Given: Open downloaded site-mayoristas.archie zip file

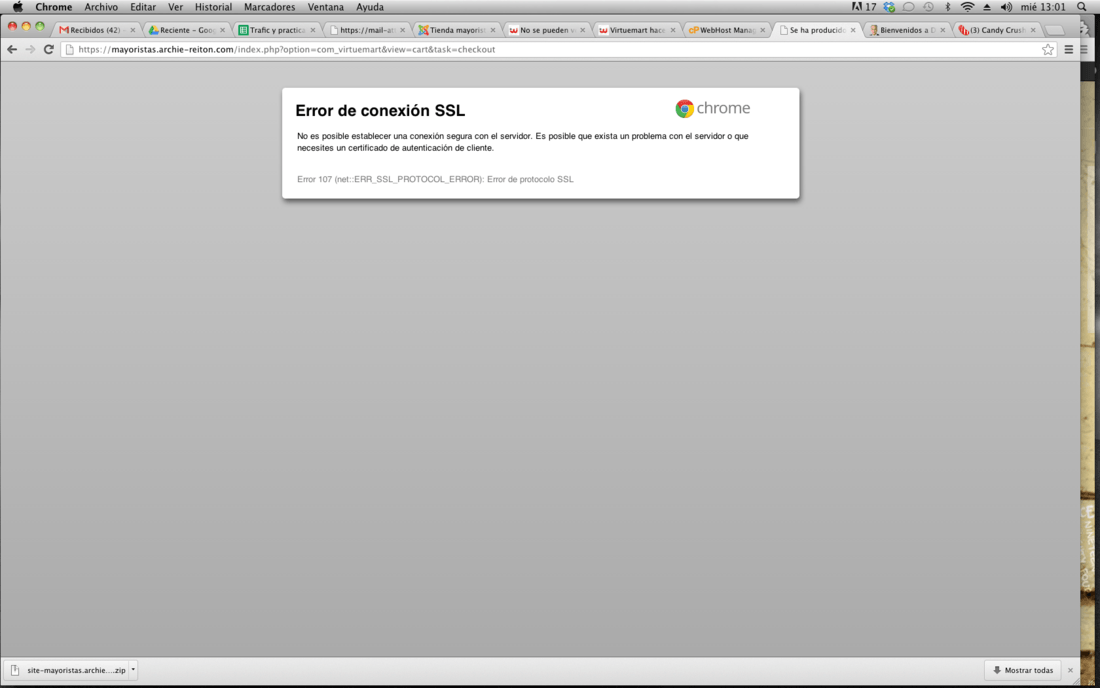Looking at the screenshot, I should 69,670.
